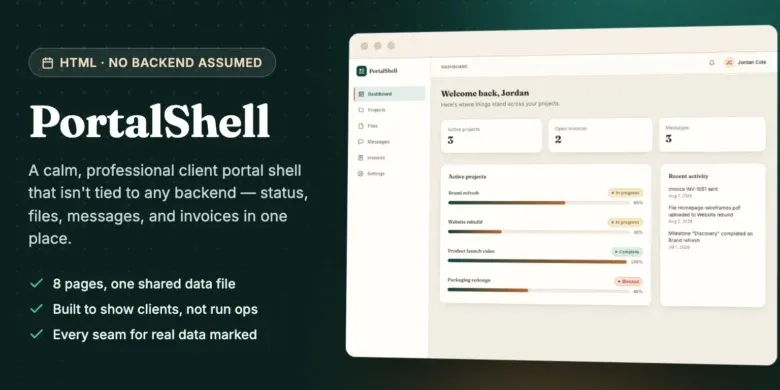Click the Projects folder icon

coord(361,110)
